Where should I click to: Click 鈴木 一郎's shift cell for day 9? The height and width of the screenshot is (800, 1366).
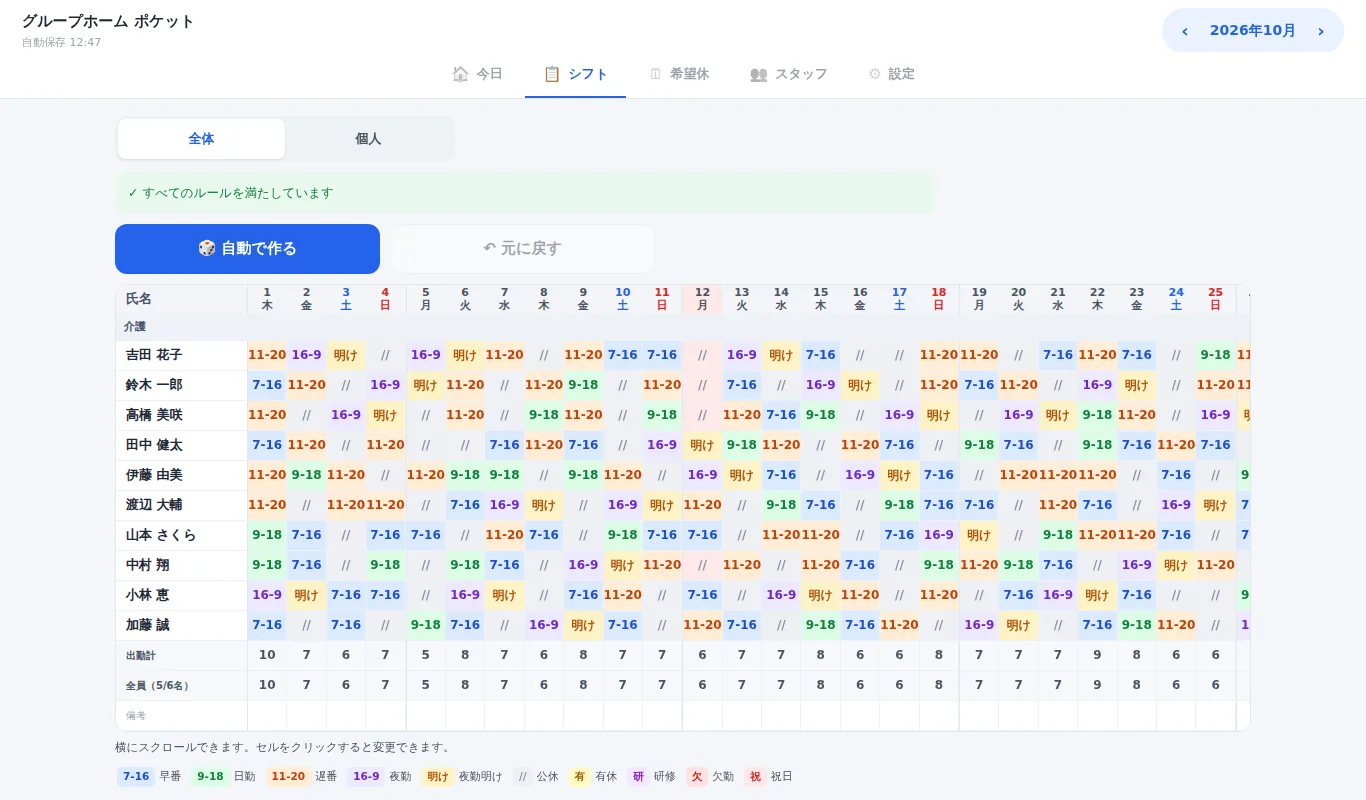pos(583,385)
